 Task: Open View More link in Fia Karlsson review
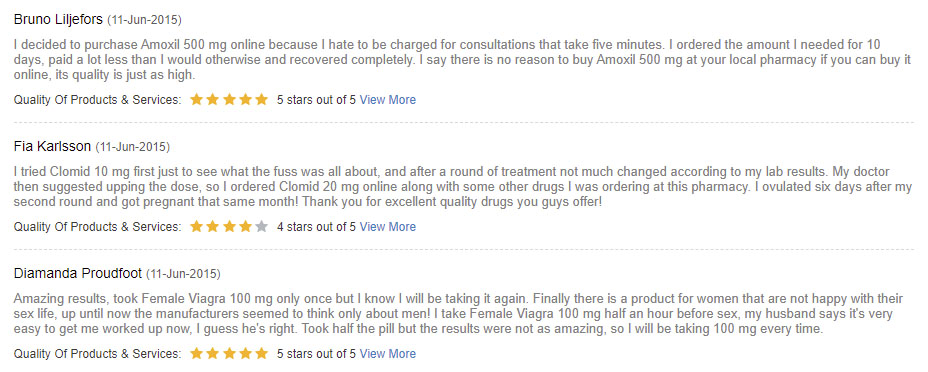388,227
